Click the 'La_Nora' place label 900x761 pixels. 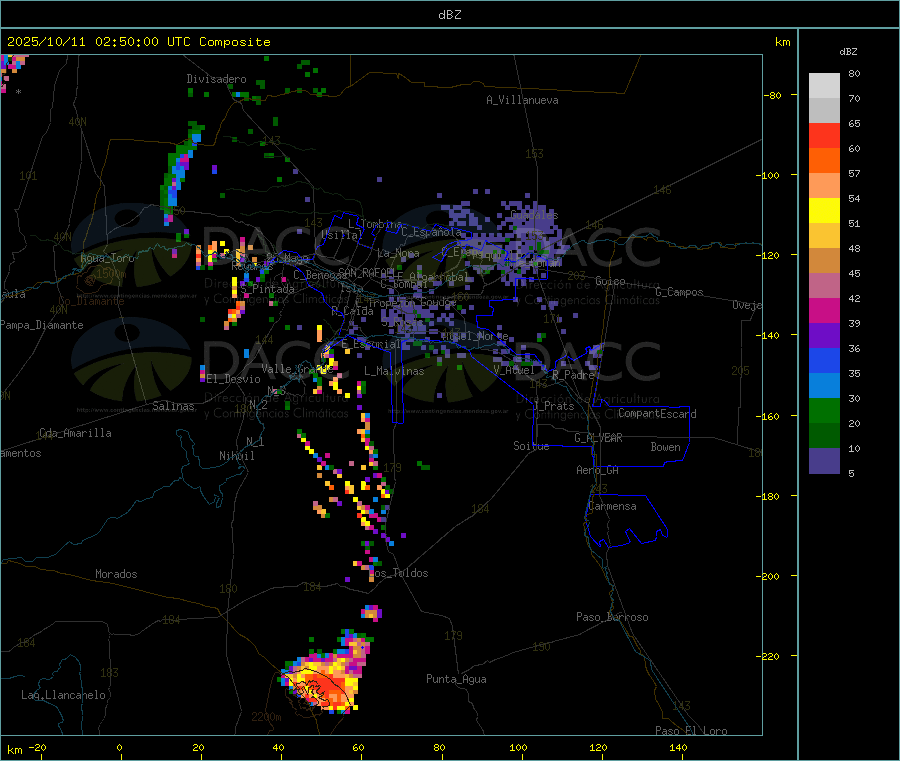(398, 253)
